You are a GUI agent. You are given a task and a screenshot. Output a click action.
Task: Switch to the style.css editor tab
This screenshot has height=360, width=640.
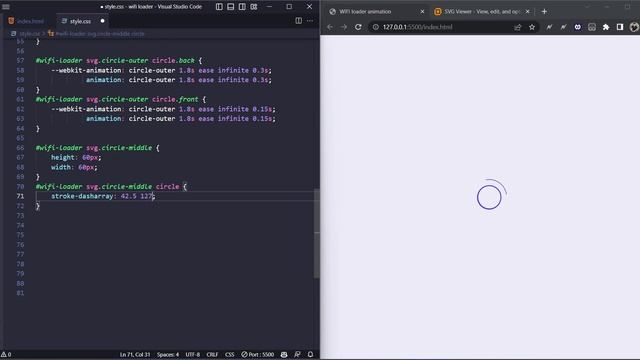coord(80,21)
